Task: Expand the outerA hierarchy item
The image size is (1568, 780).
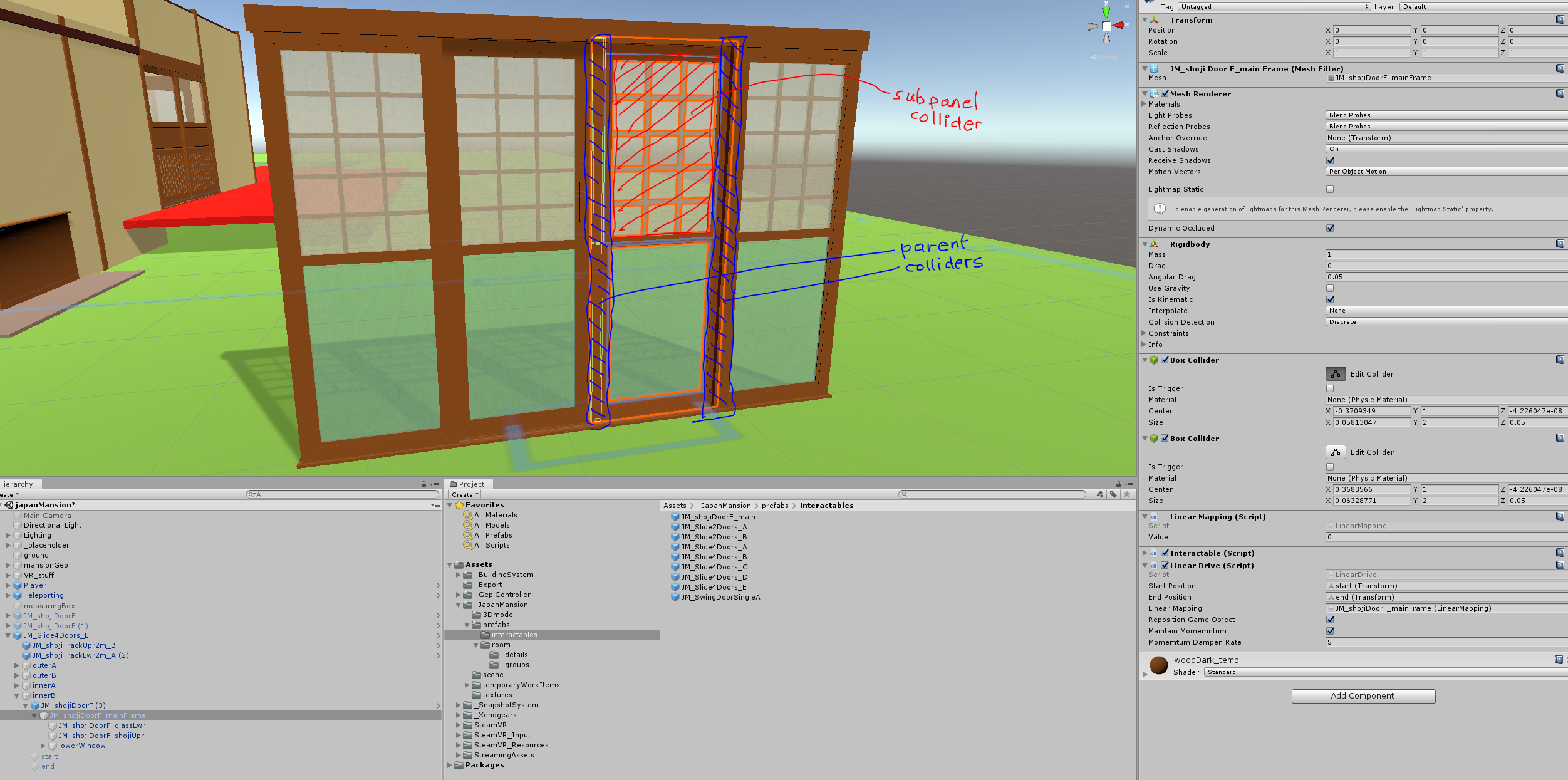Action: (17, 665)
